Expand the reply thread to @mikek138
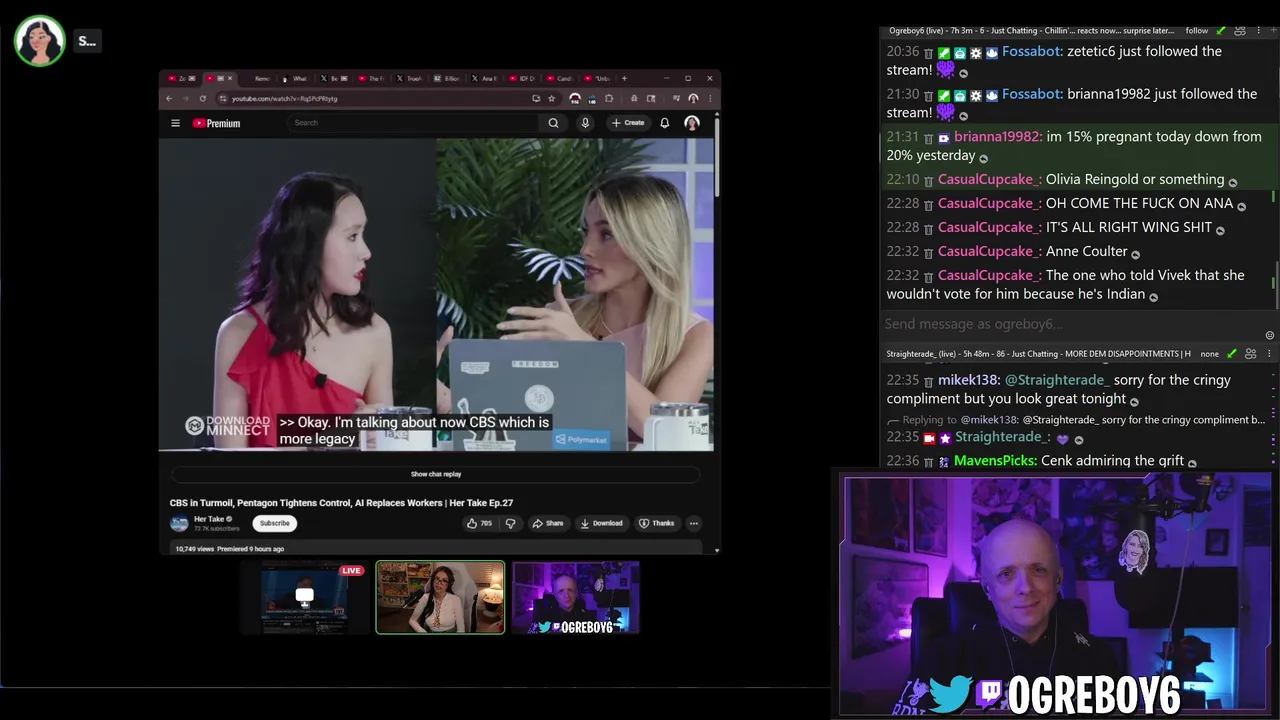The image size is (1280, 720). [1076, 420]
